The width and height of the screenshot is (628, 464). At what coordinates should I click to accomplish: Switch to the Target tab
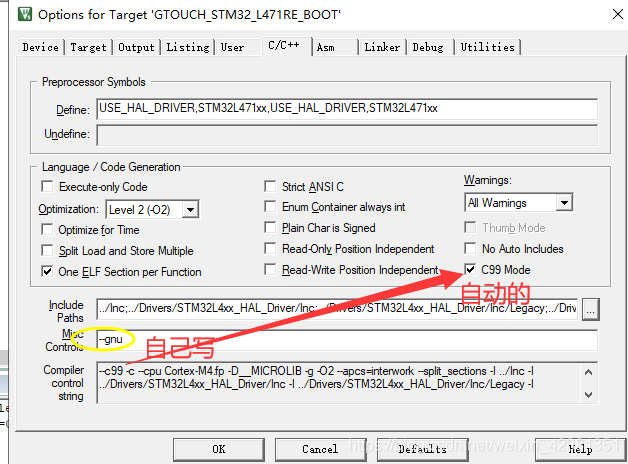click(x=88, y=47)
